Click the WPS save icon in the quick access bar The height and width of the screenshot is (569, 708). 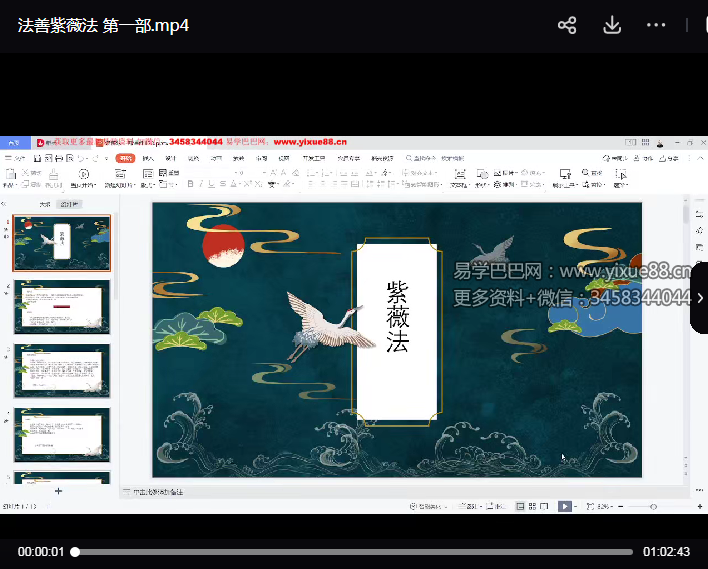[x=37, y=158]
